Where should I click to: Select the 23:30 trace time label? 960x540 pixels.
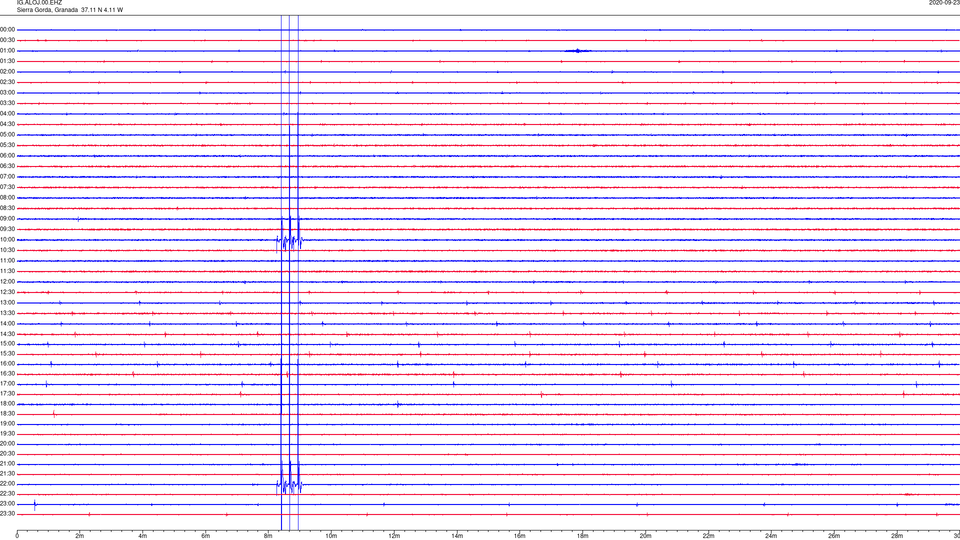point(8,514)
